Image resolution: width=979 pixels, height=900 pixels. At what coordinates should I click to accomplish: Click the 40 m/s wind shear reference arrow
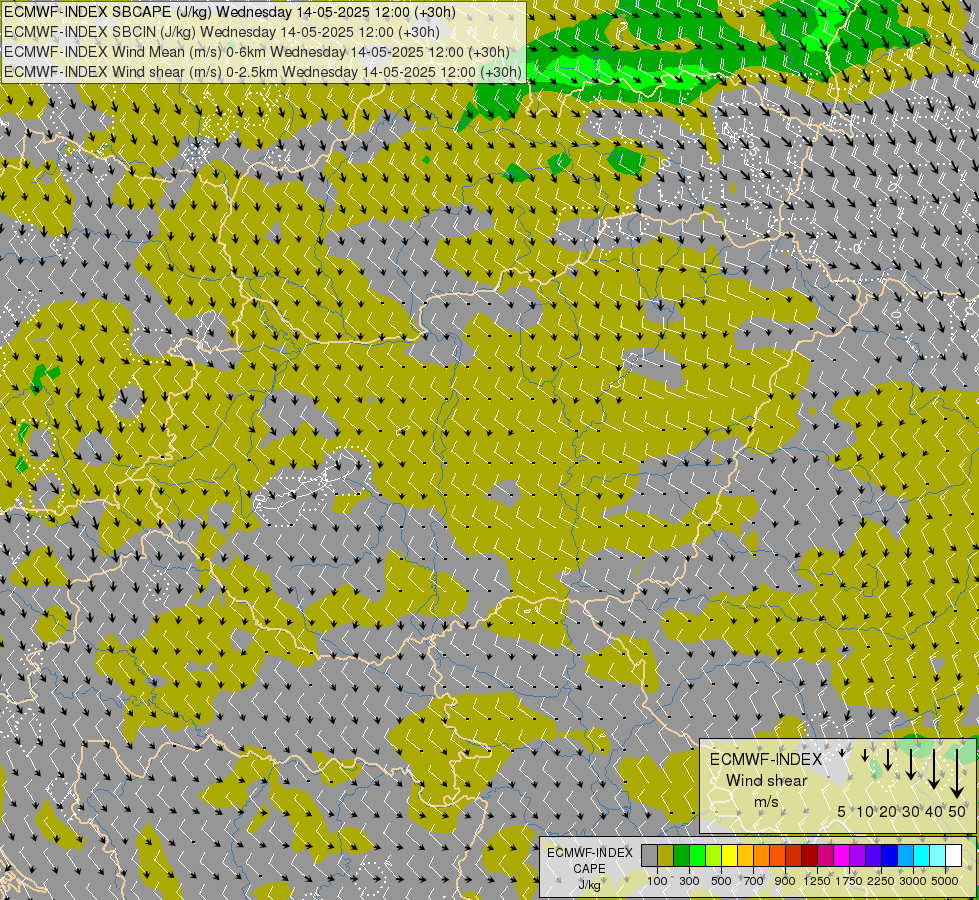click(x=934, y=769)
